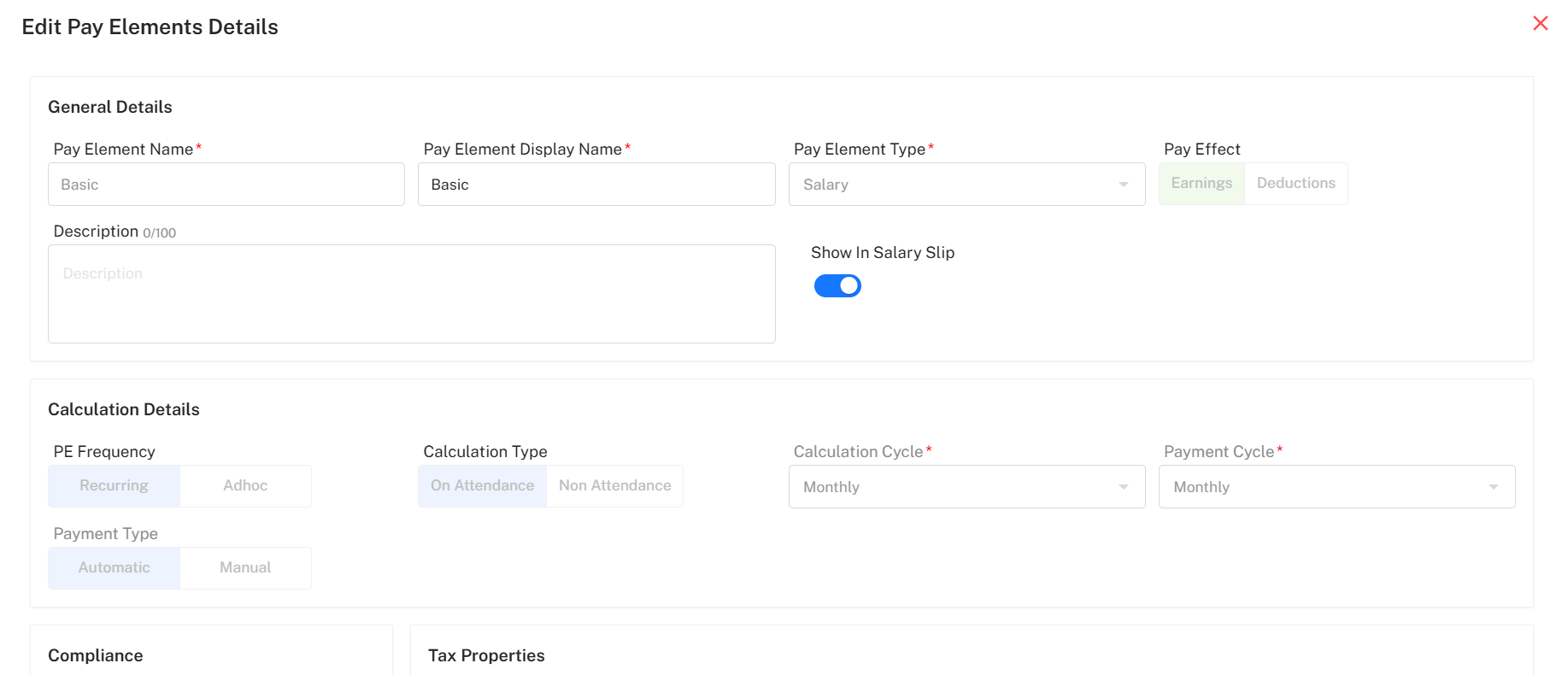
Task: Choose Adhoc PE frequency
Action: click(x=245, y=486)
